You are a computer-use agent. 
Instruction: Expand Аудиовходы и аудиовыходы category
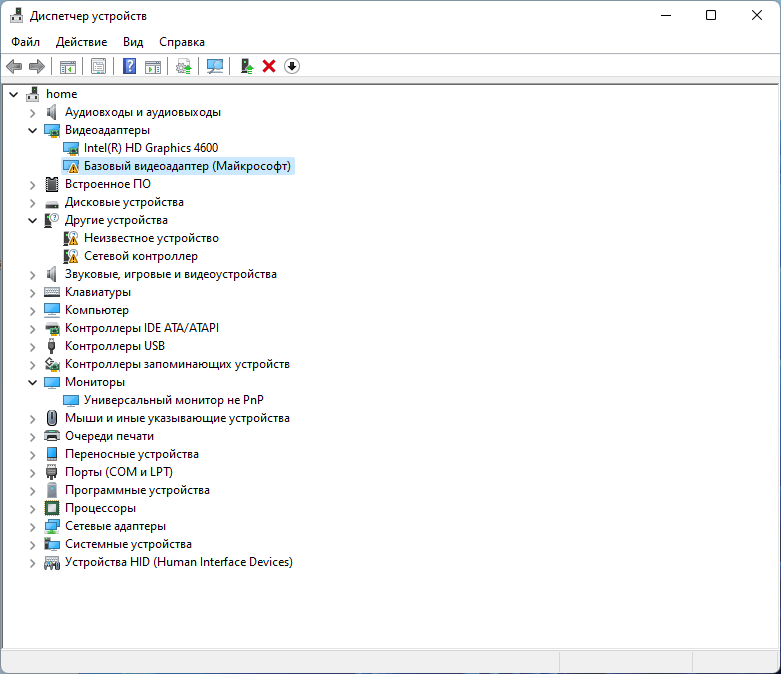point(32,113)
